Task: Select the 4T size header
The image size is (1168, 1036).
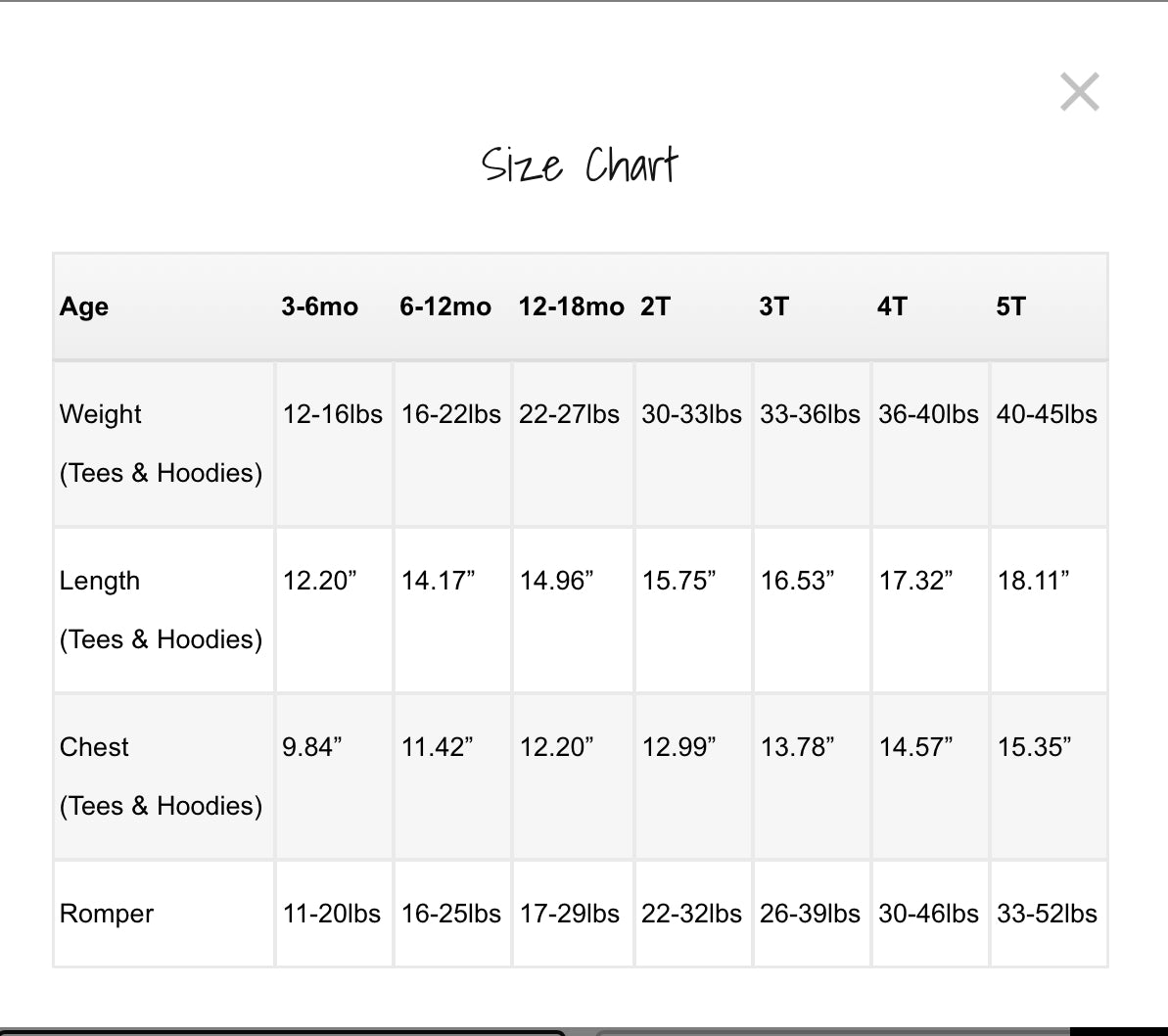Action: (x=892, y=306)
